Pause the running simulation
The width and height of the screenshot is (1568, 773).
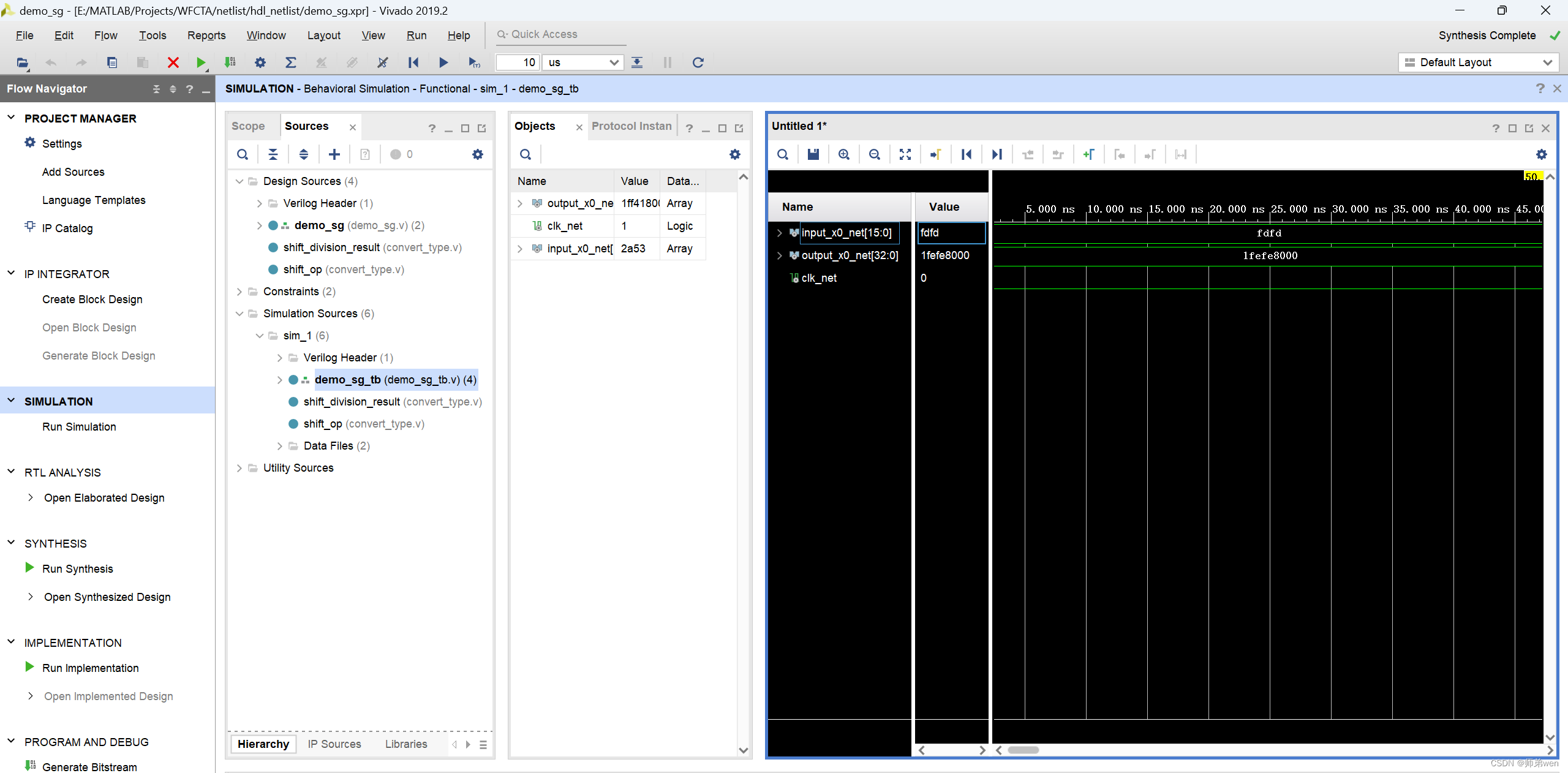pos(666,62)
